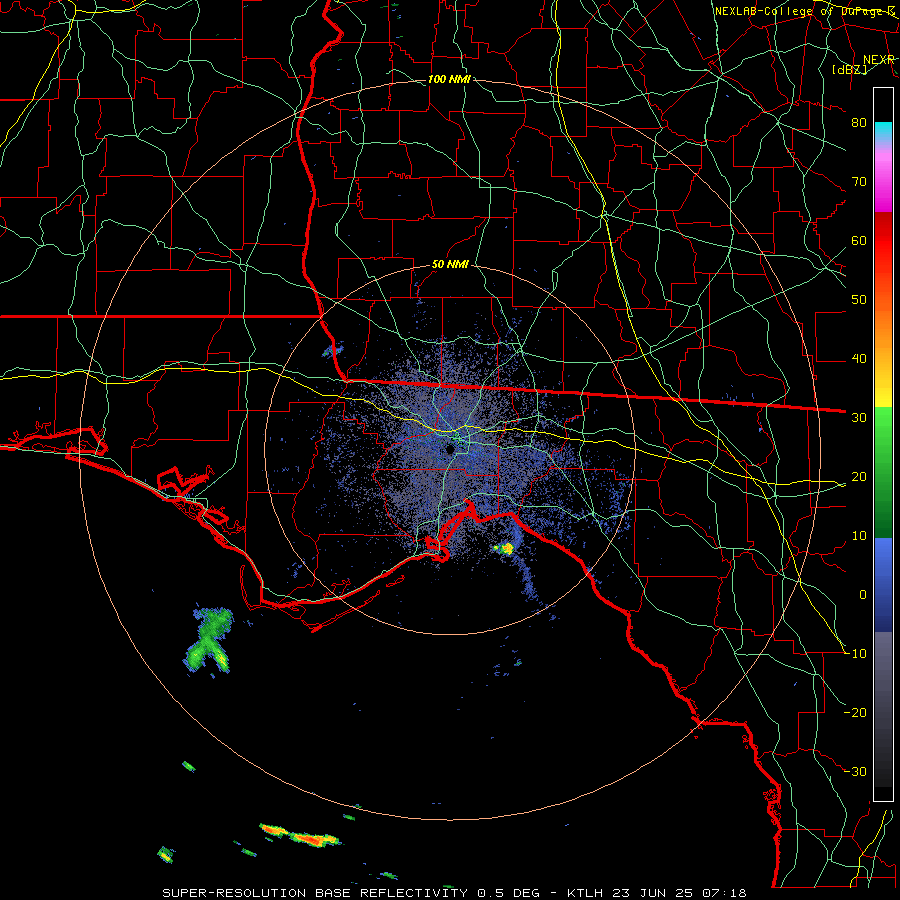The height and width of the screenshot is (900, 900).
Task: Click the small blue echo near the state border west of the radar
Action: coord(333,350)
